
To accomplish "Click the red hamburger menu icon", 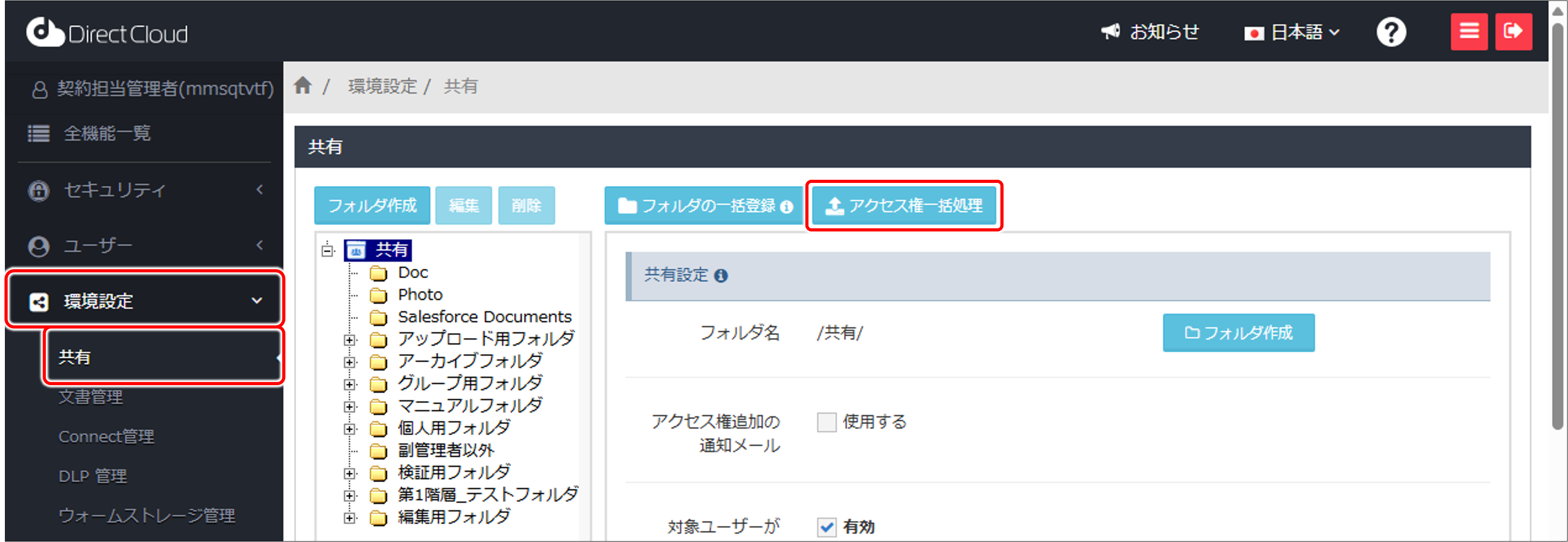I will point(1469,31).
